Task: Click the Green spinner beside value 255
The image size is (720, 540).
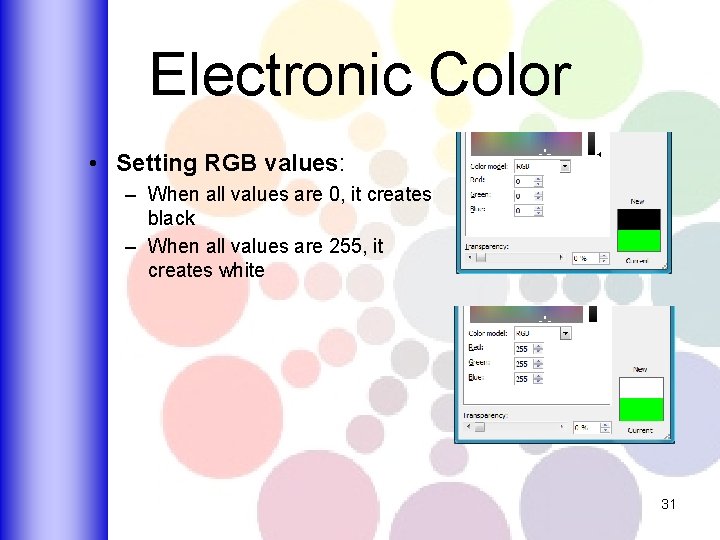Action: click(x=538, y=364)
